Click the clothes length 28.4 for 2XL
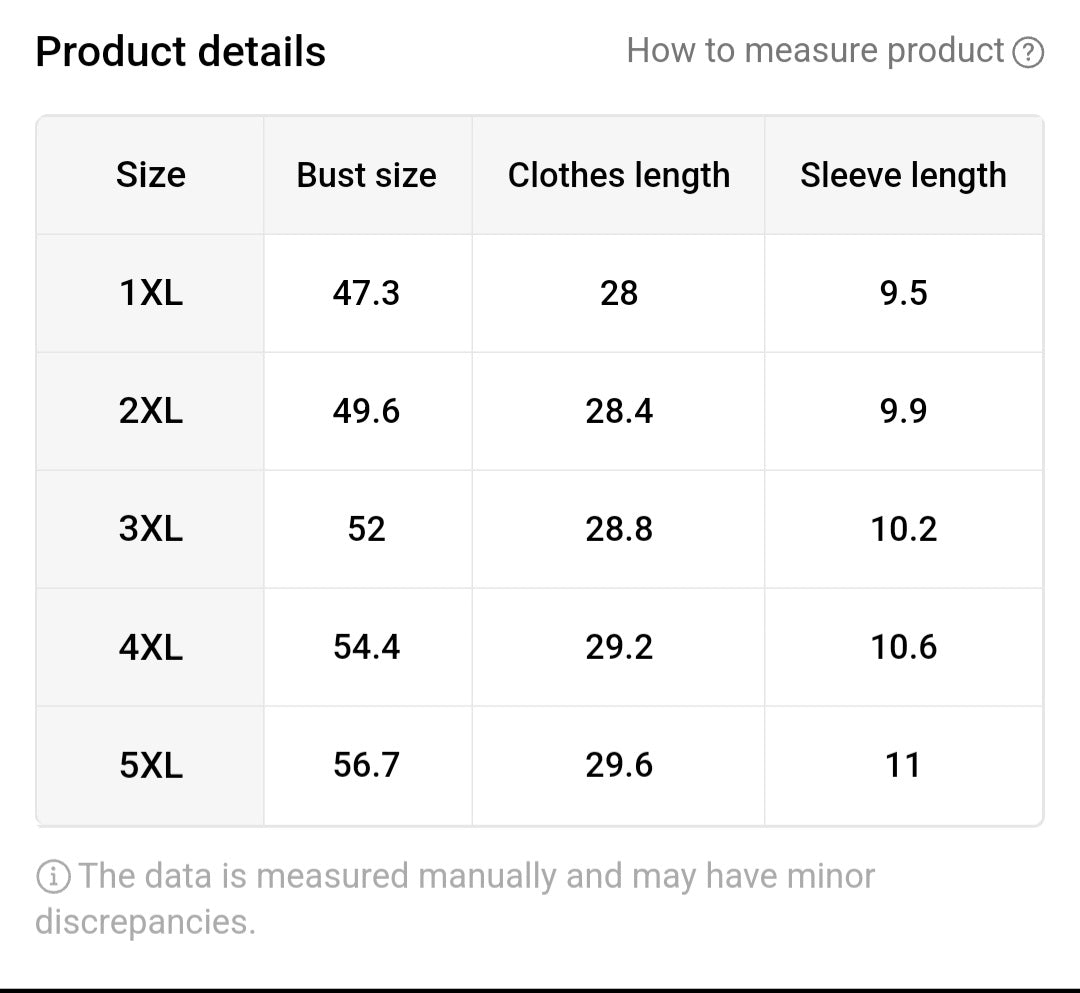 [x=619, y=411]
